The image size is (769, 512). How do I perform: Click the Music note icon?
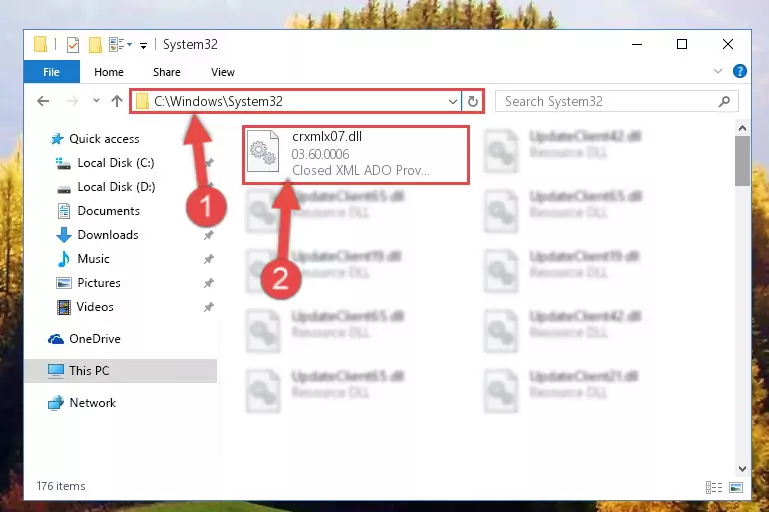click(64, 259)
